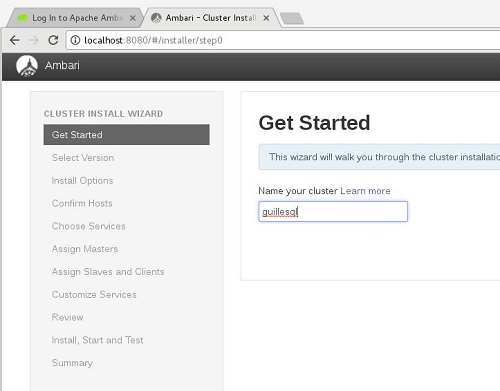This screenshot has height=391, width=500.
Task: Open the Summary step
Action: 72,363
